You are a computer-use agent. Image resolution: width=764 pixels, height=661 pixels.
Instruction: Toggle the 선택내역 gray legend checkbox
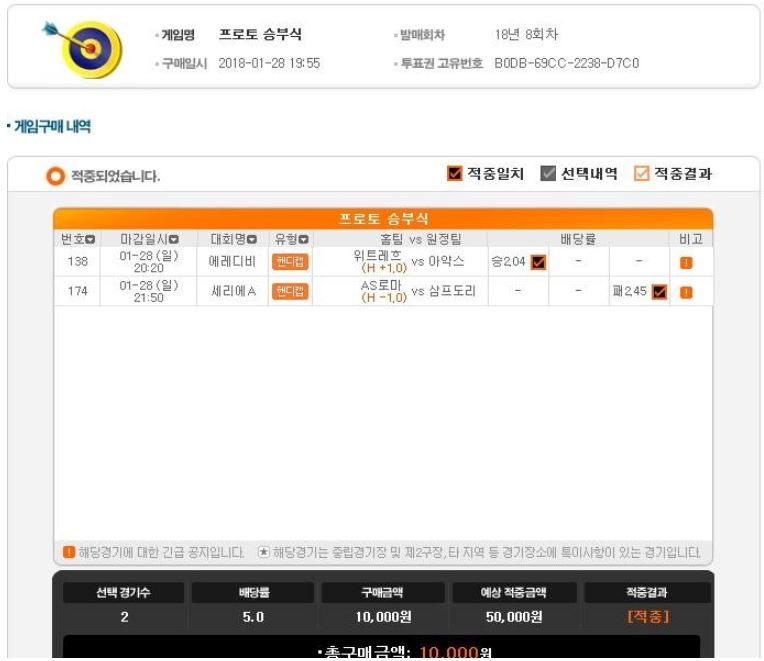tap(548, 173)
